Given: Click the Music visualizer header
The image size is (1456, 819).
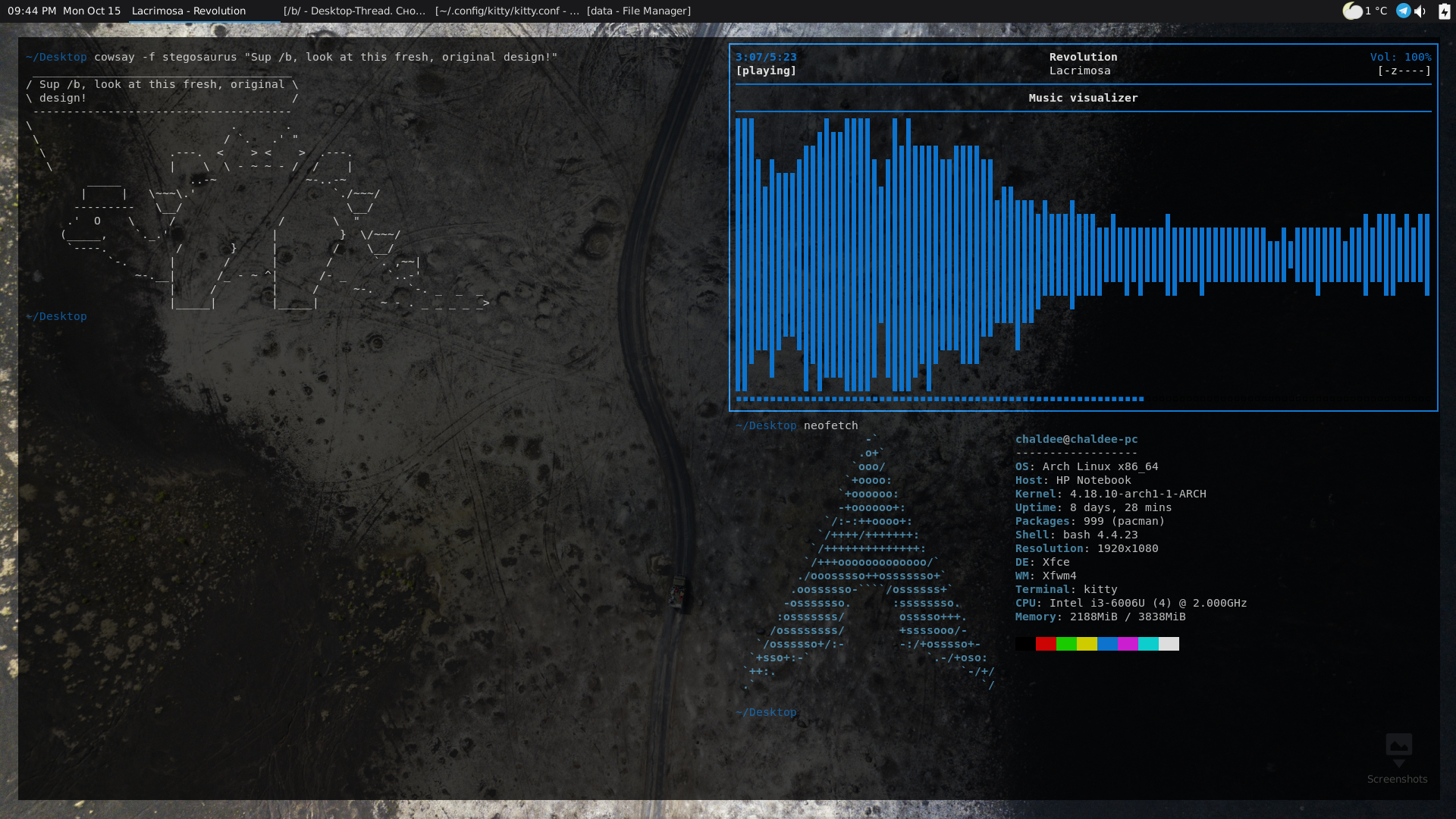Looking at the screenshot, I should point(1083,98).
